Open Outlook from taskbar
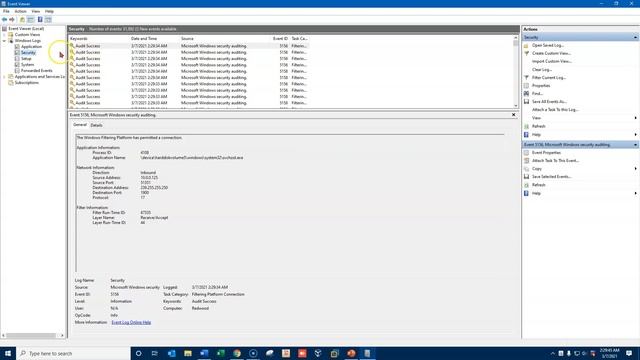 point(171,353)
